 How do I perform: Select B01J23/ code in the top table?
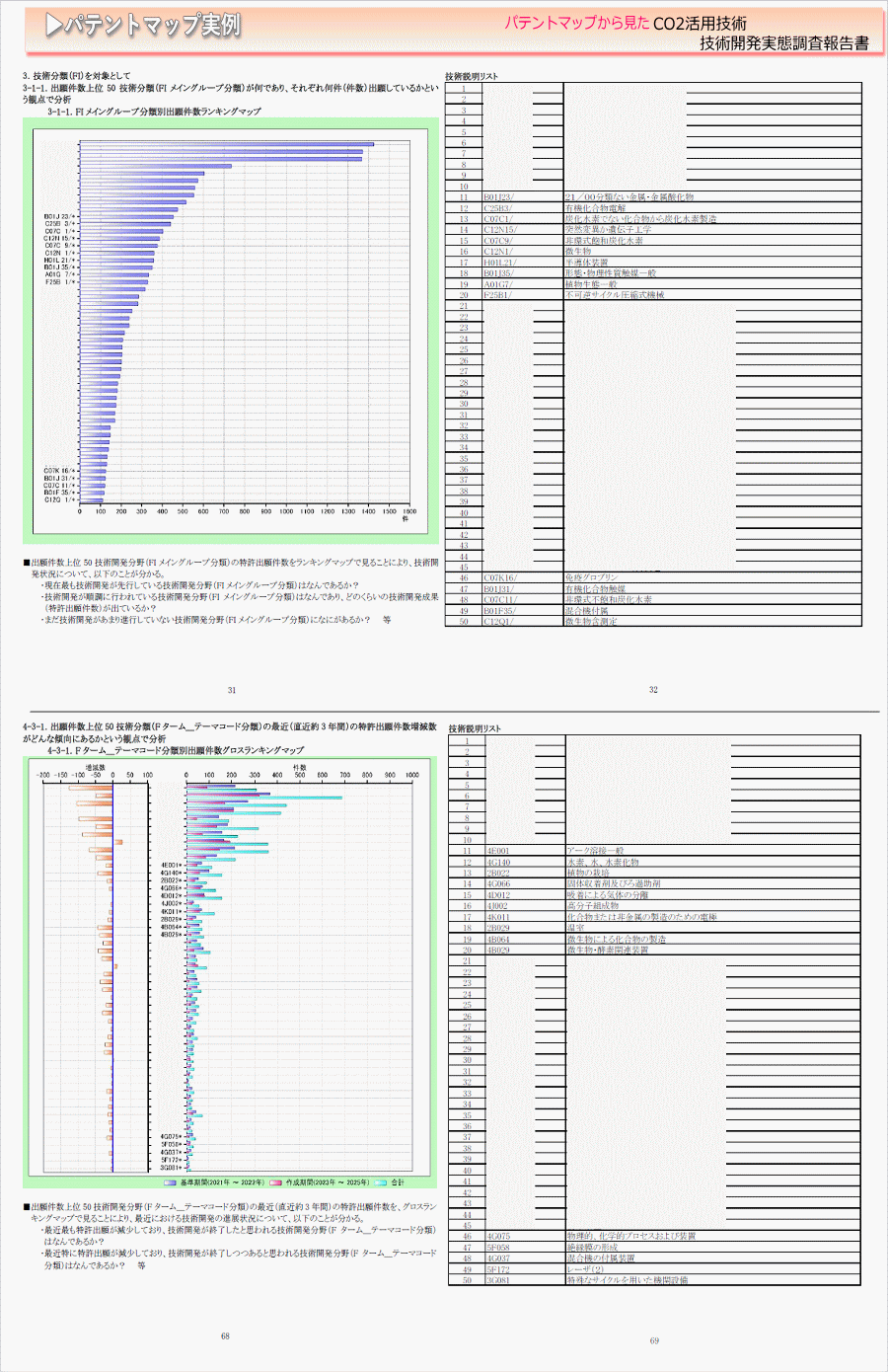pyautogui.click(x=498, y=197)
